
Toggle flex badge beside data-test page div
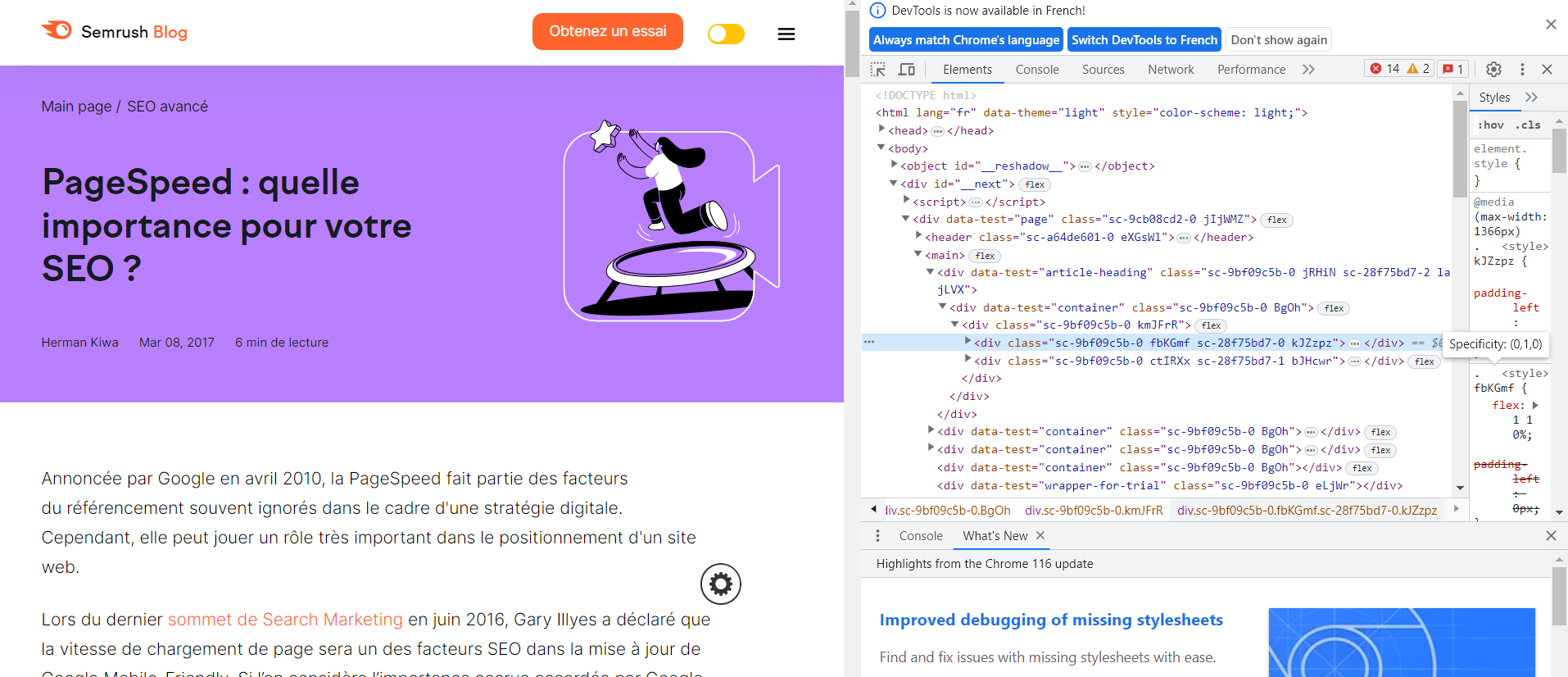[x=1277, y=220]
